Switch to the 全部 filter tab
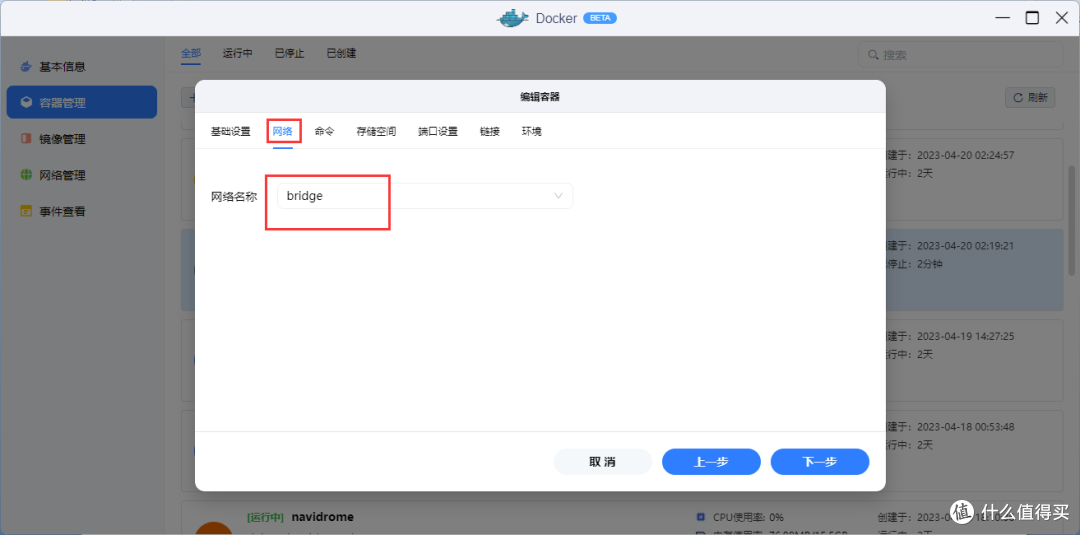Image resolution: width=1080 pixels, height=535 pixels. coord(191,53)
